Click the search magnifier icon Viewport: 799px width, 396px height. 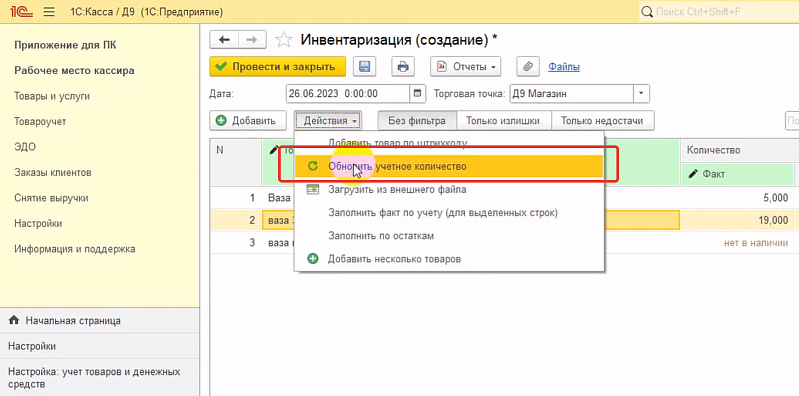(647, 11)
